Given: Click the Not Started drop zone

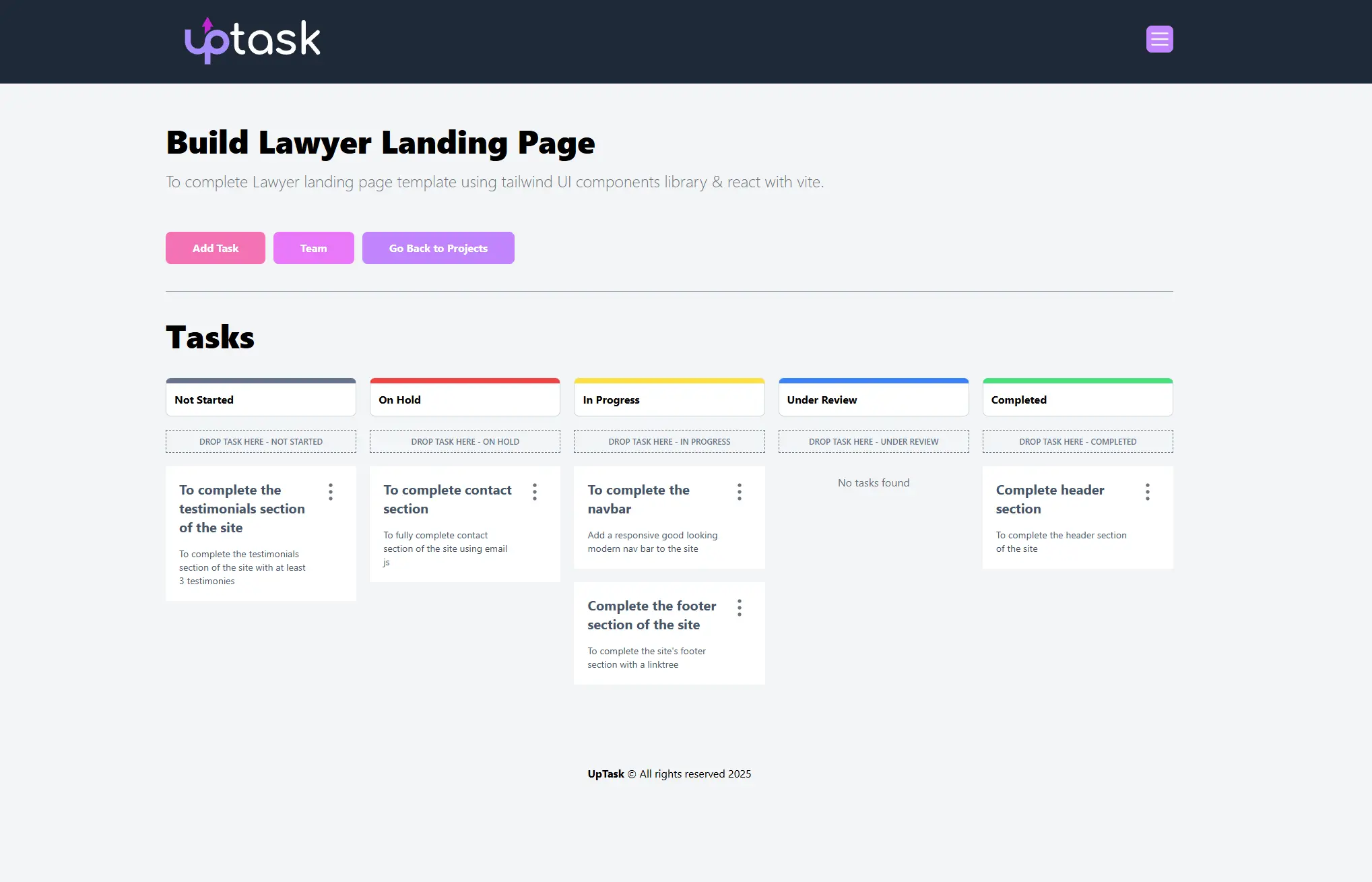Looking at the screenshot, I should (261, 441).
